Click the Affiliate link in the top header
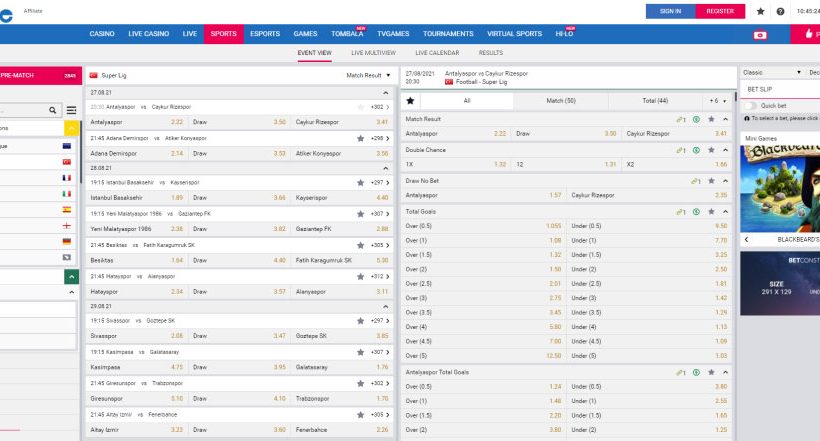 [x=33, y=11]
